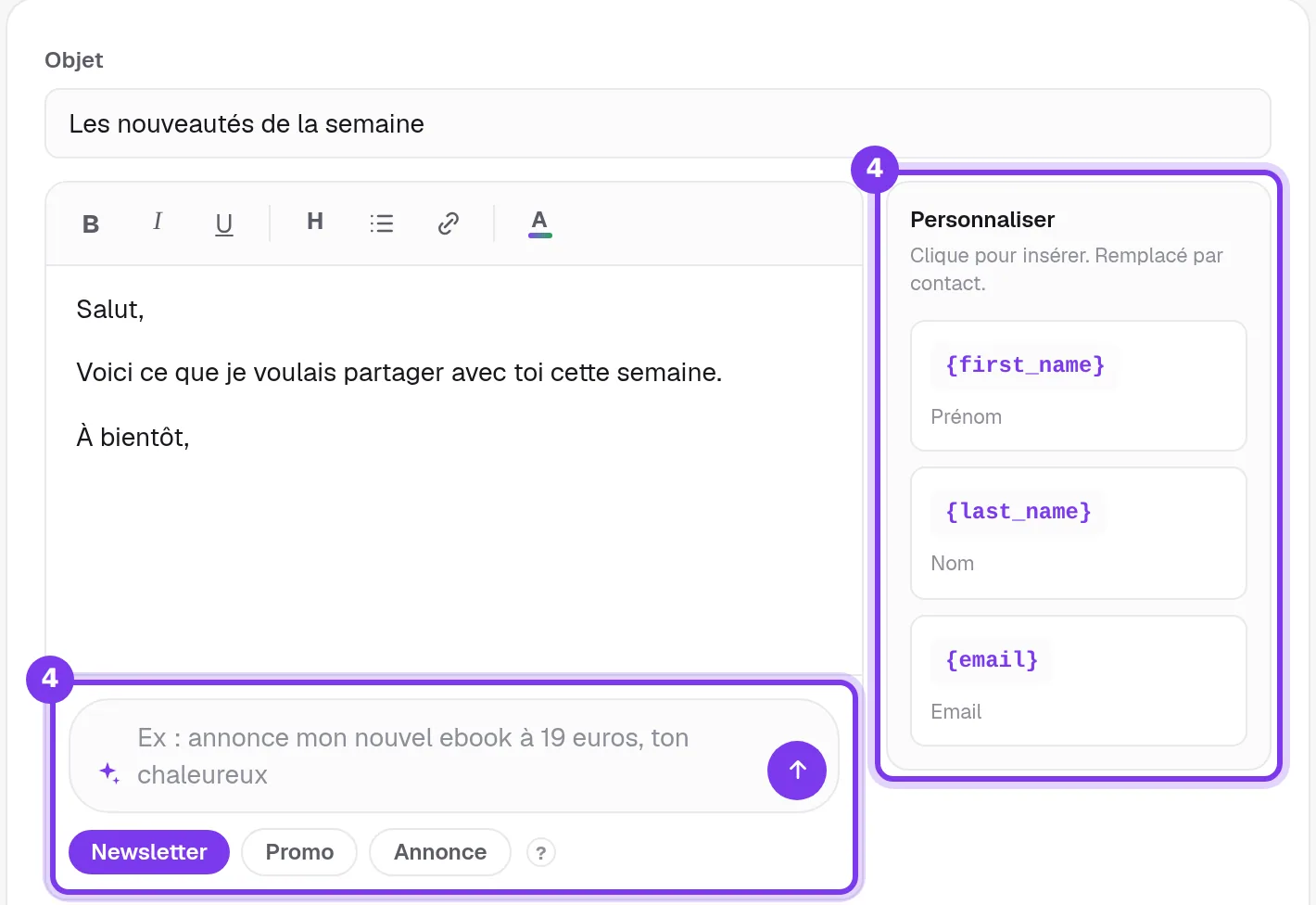Insert a hyperlink
This screenshot has height=905, width=1316.
pyautogui.click(x=449, y=223)
